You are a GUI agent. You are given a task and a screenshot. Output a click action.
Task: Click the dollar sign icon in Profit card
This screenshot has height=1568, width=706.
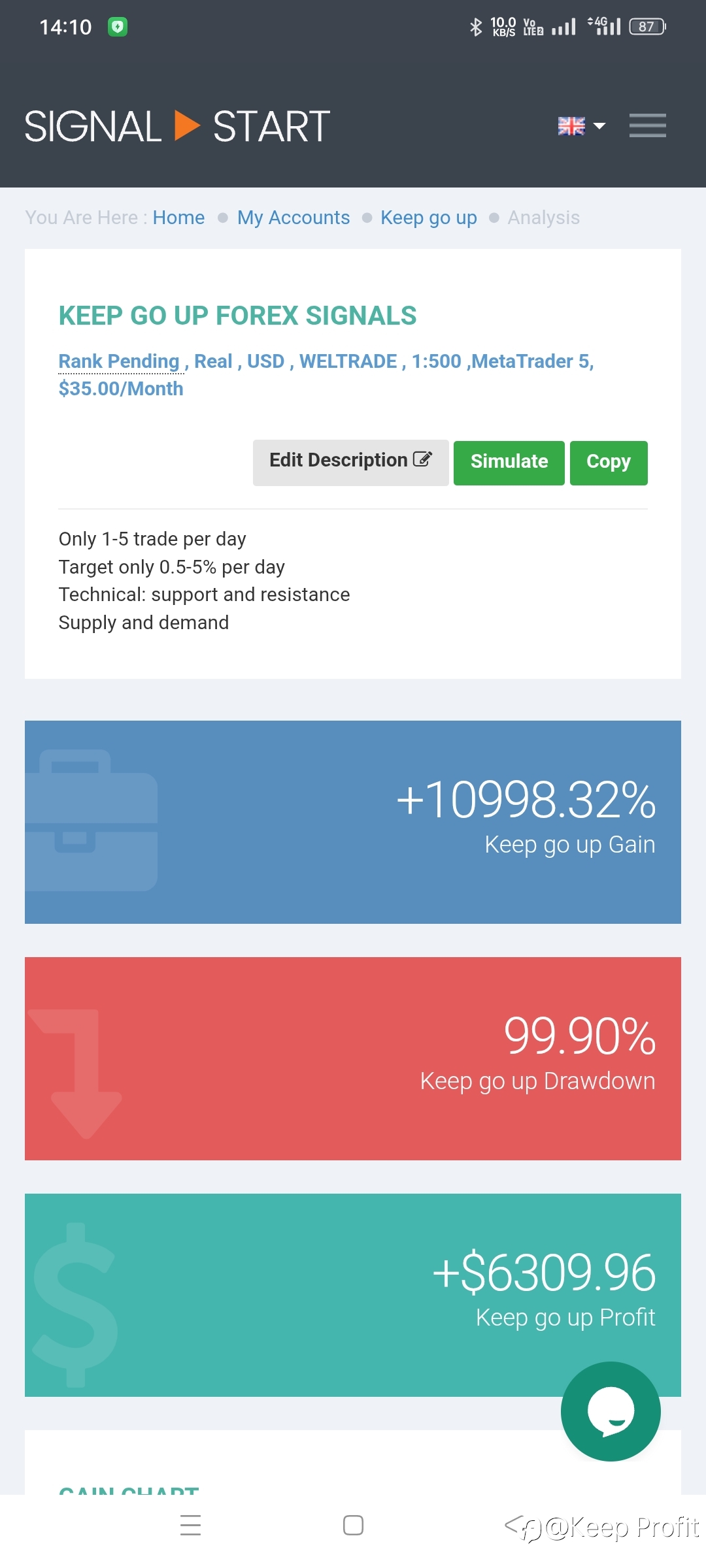75,1305
